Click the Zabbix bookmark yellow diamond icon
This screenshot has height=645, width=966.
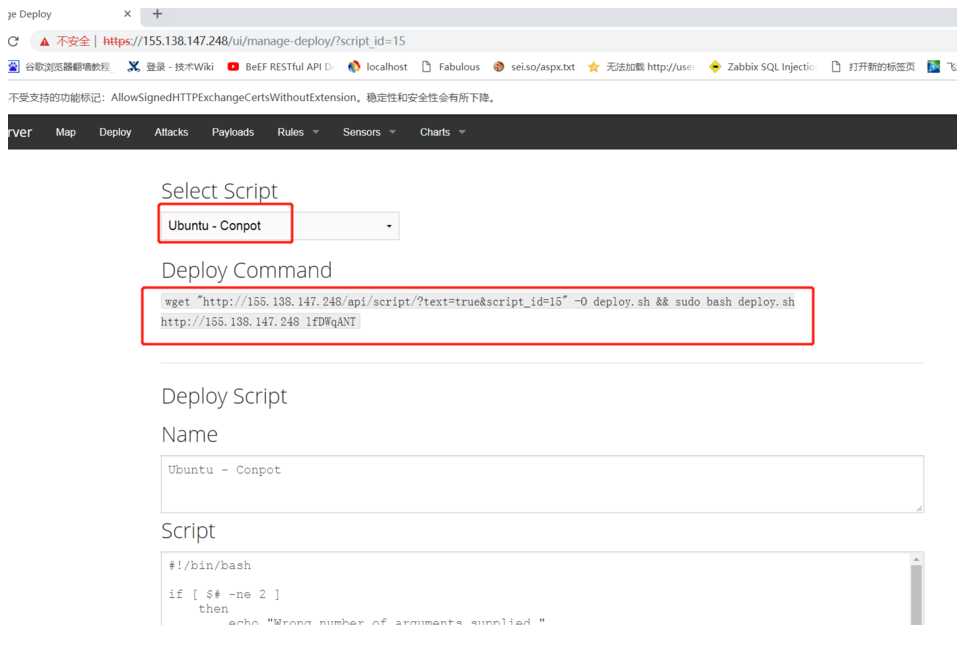tap(715, 67)
